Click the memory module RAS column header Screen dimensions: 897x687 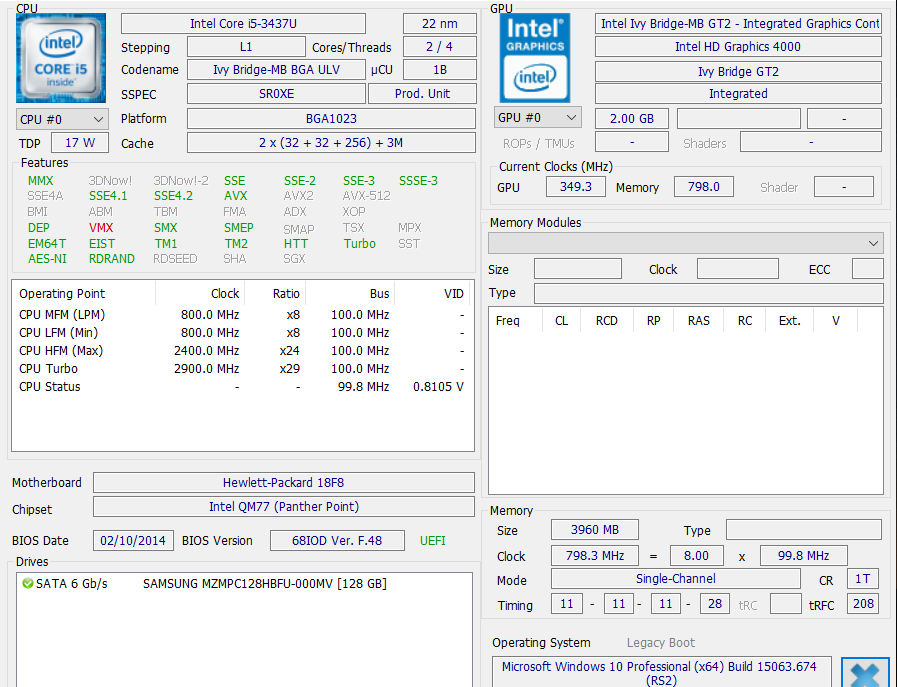[698, 320]
